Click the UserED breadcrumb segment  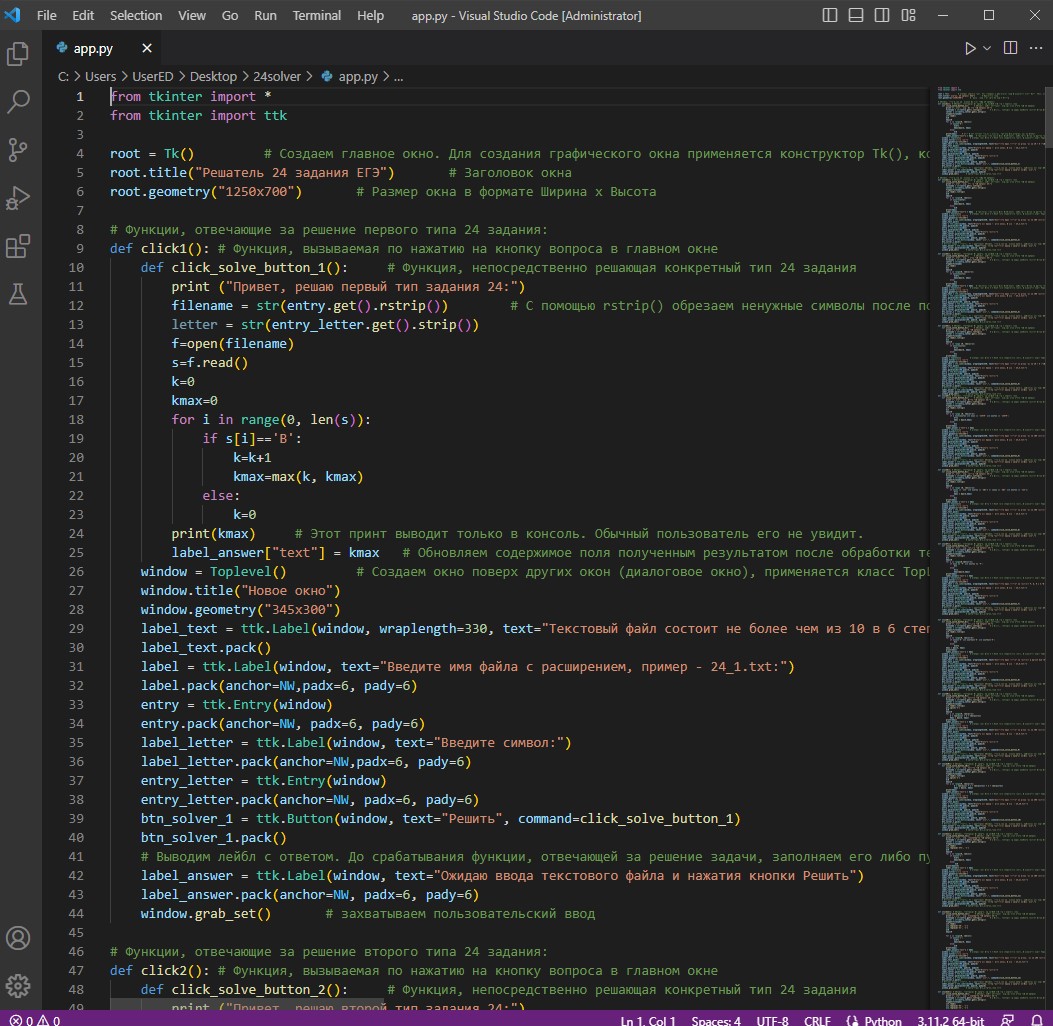[x=152, y=77]
